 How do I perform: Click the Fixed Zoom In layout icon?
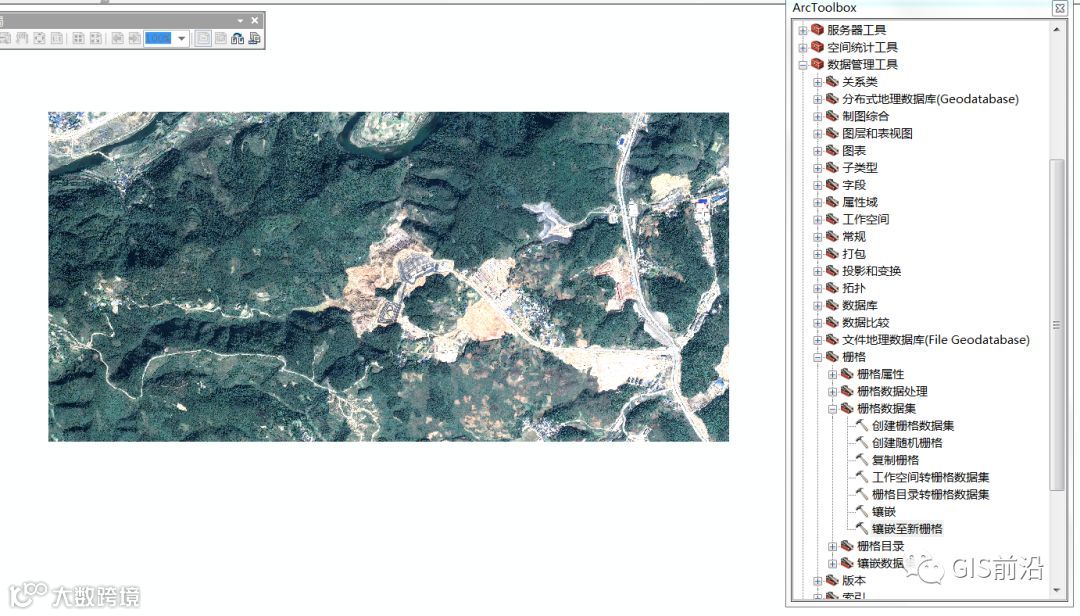(79, 38)
